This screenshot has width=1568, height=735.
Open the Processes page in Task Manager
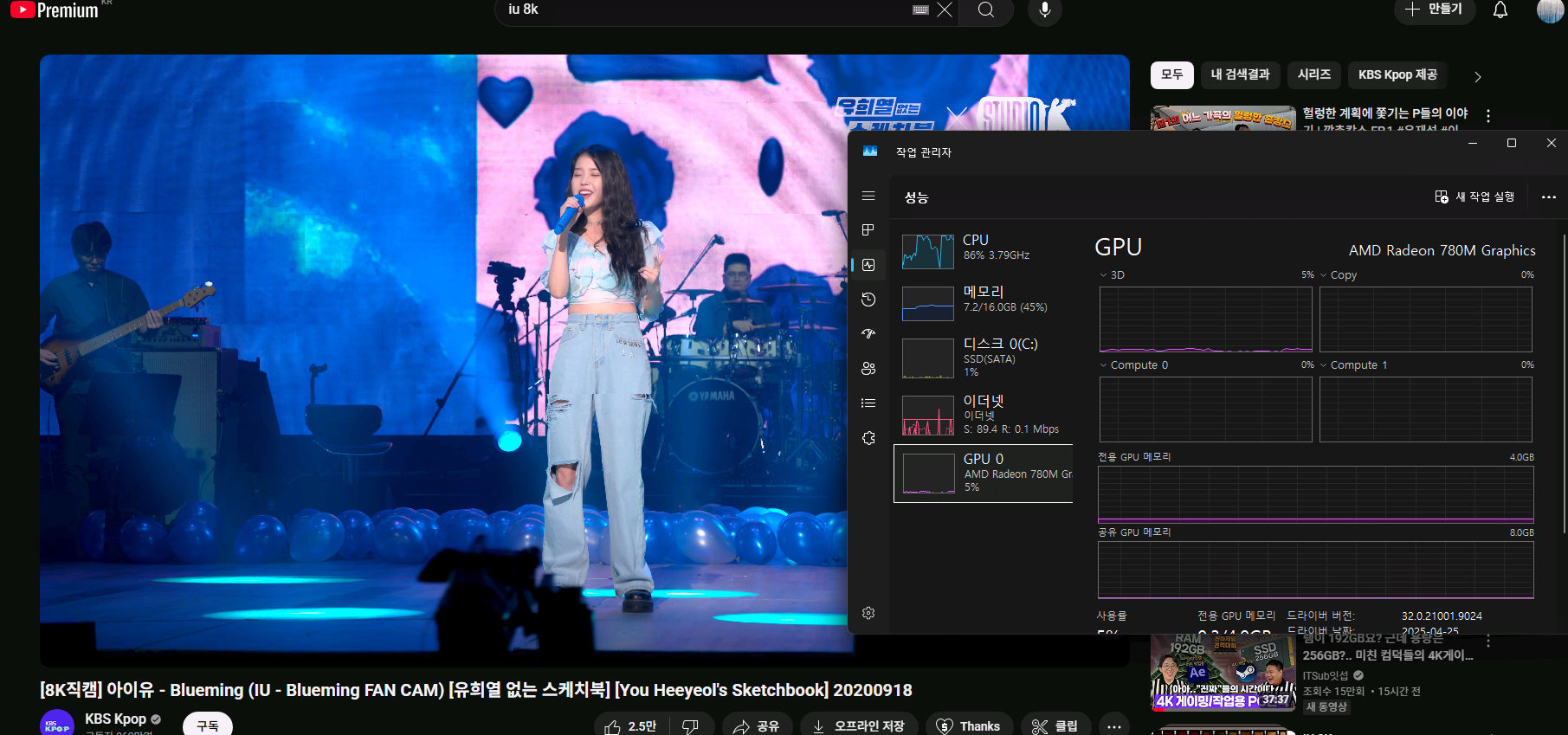(x=868, y=230)
